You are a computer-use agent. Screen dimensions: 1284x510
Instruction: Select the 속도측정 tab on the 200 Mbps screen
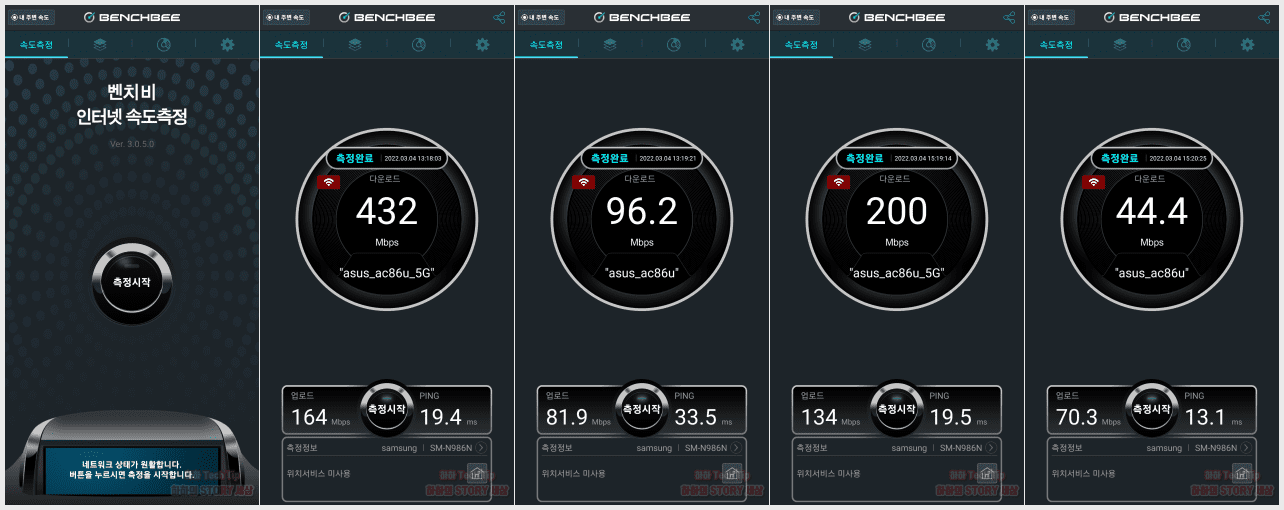802,45
